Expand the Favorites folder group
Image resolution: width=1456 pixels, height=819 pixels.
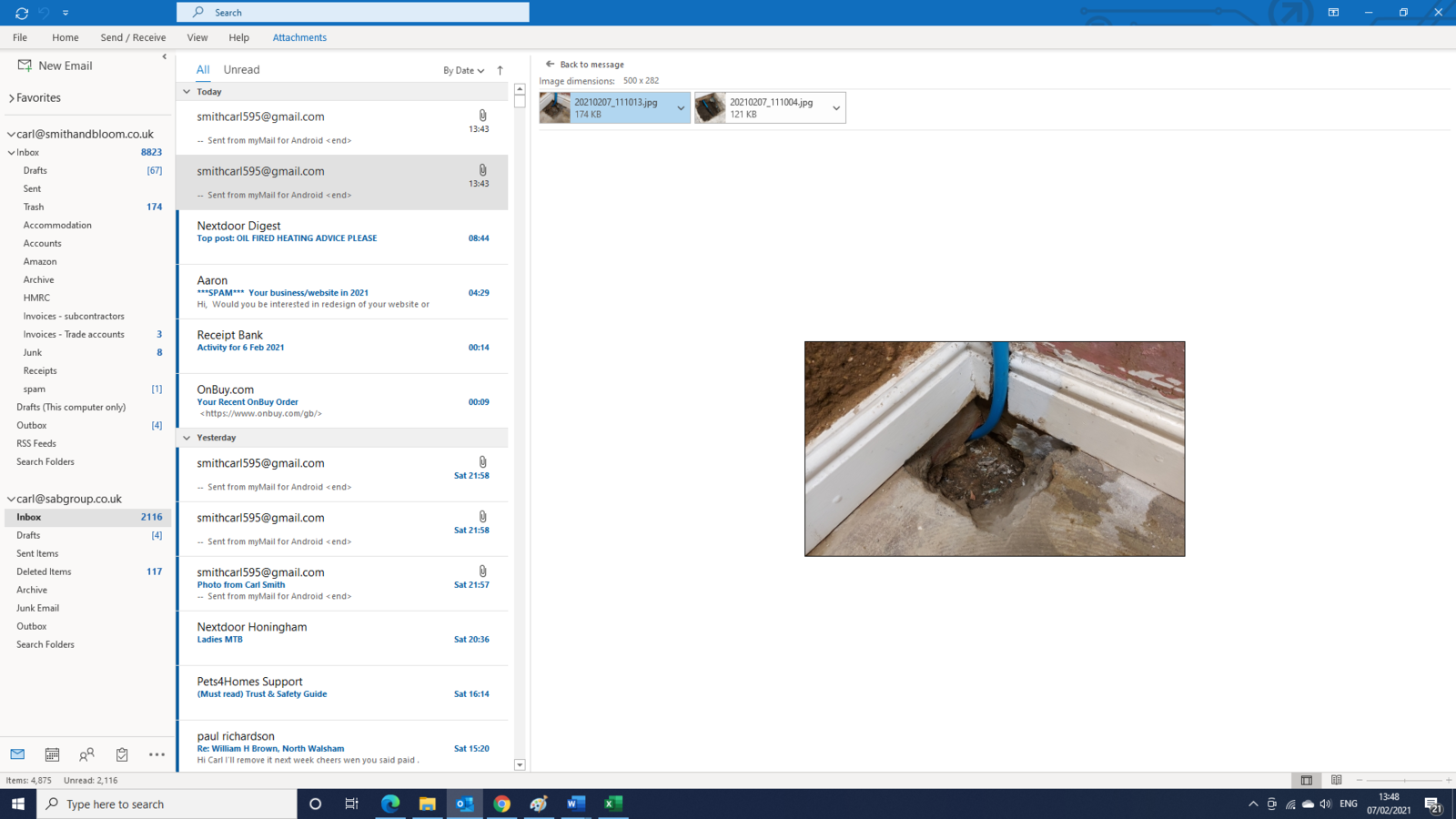12,98
